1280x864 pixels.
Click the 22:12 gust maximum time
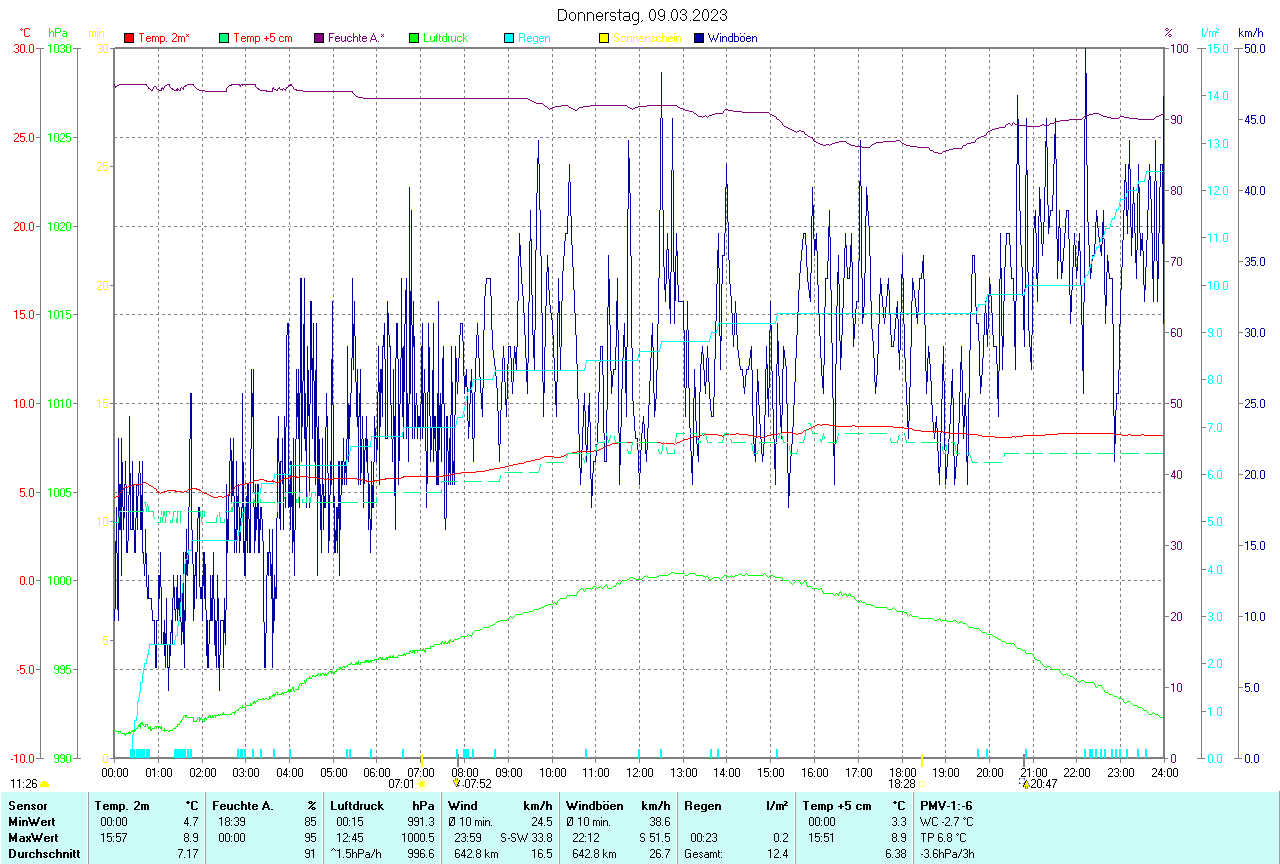click(586, 837)
